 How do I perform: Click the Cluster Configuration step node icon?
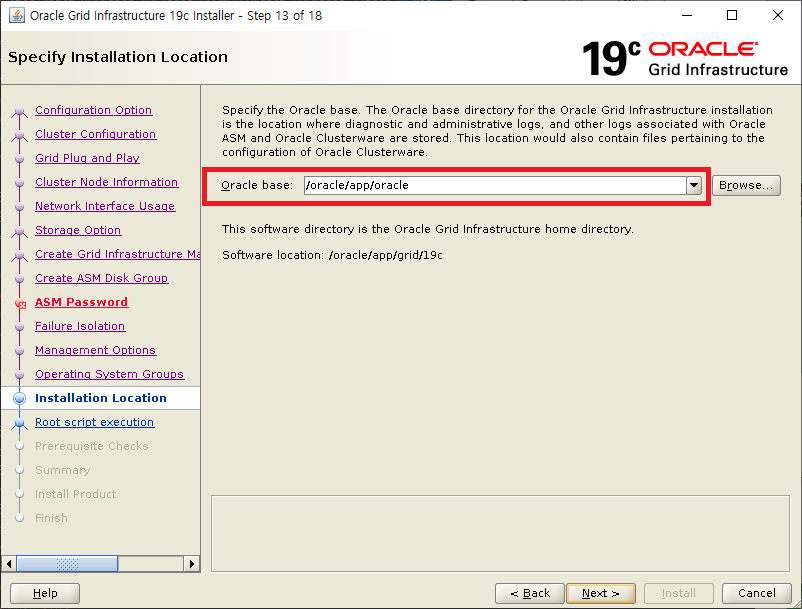point(19,135)
